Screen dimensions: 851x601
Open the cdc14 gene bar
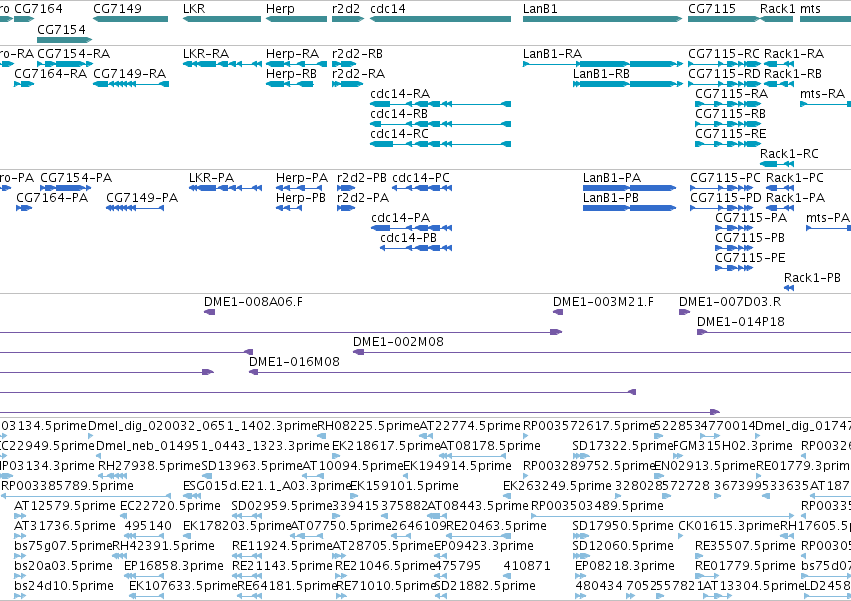coord(440,19)
